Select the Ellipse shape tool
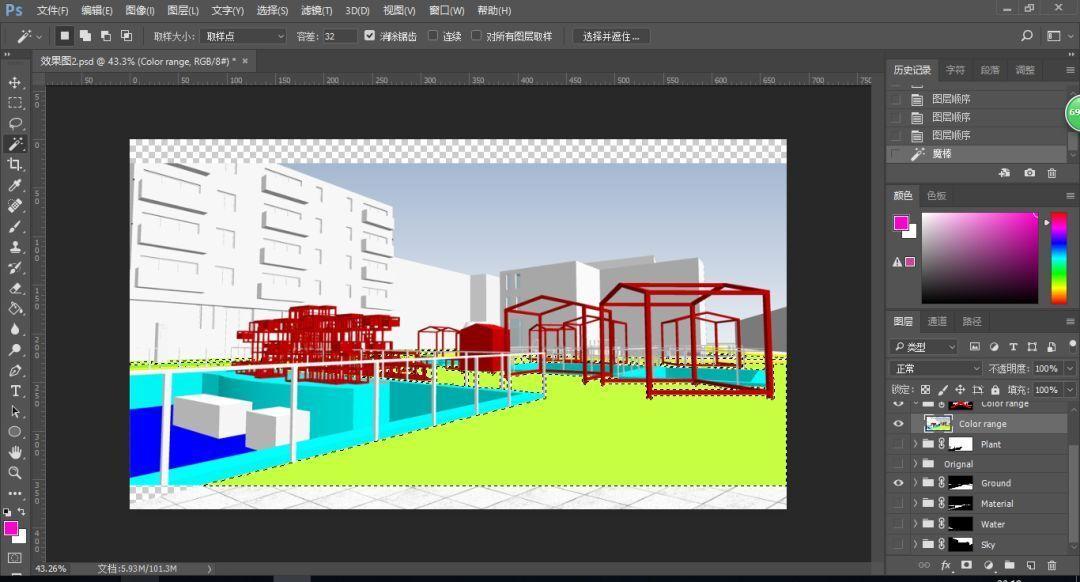1080x582 pixels. (15, 432)
